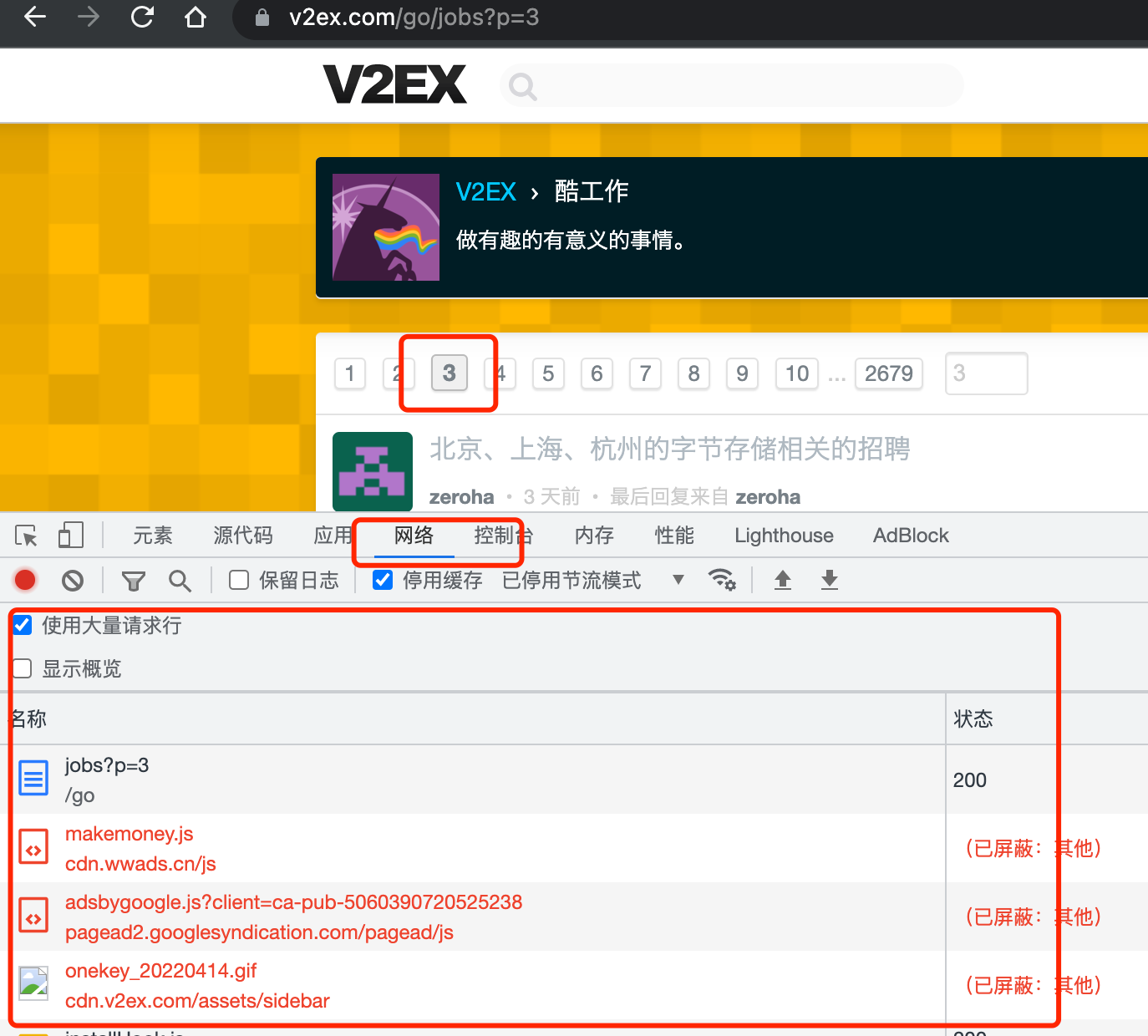Toggle 保留日志 checkbox
This screenshot has width=1148, height=1036.
tap(239, 580)
